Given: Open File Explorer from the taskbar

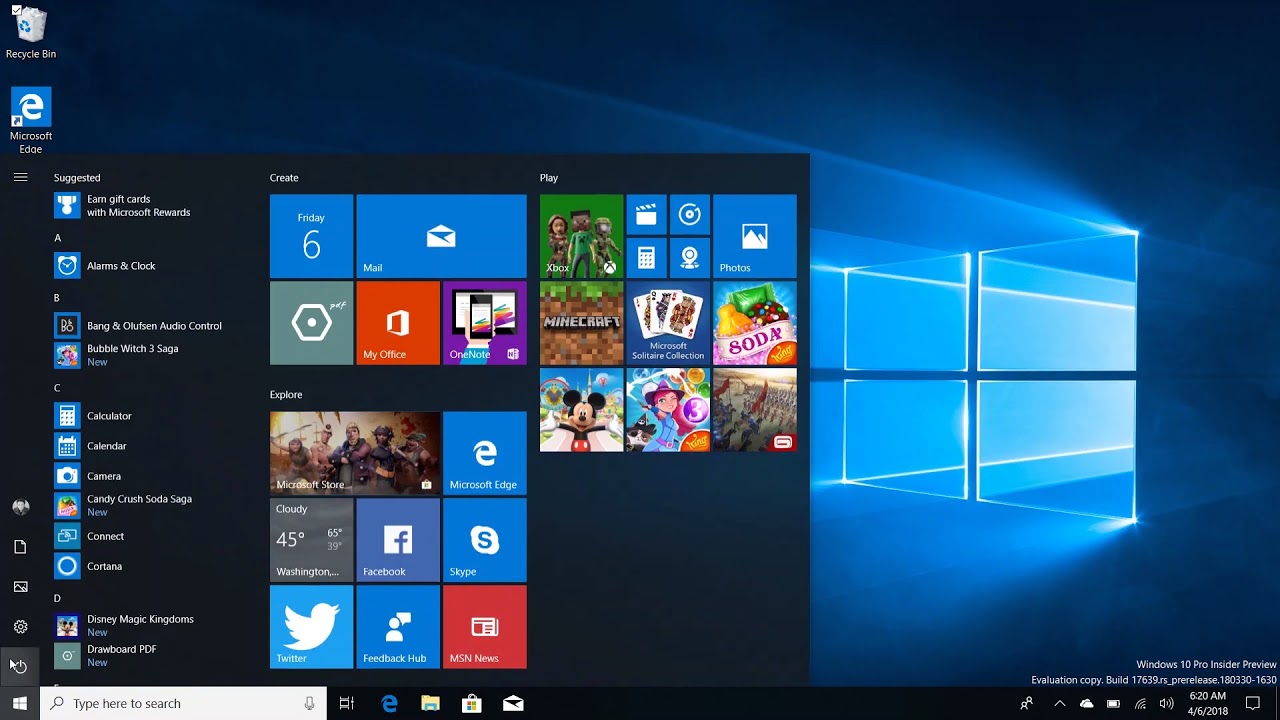Looking at the screenshot, I should pos(430,703).
